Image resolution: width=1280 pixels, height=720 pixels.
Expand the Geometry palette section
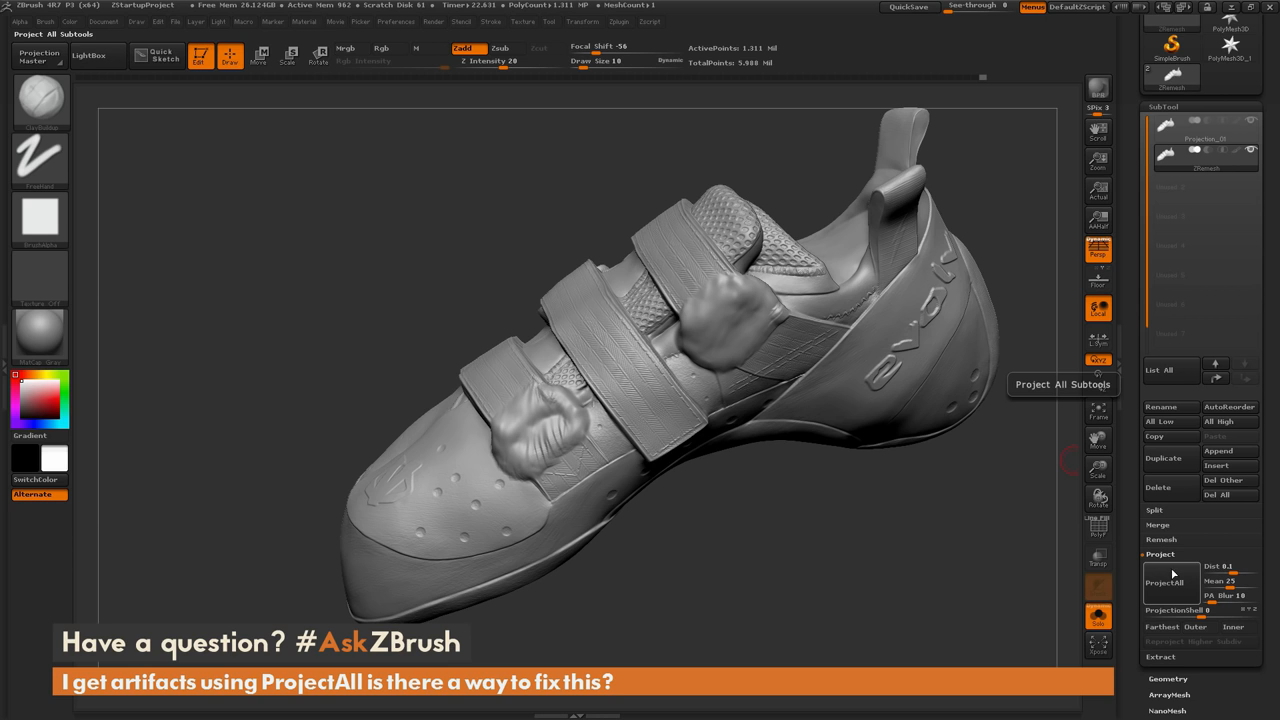tap(1168, 679)
